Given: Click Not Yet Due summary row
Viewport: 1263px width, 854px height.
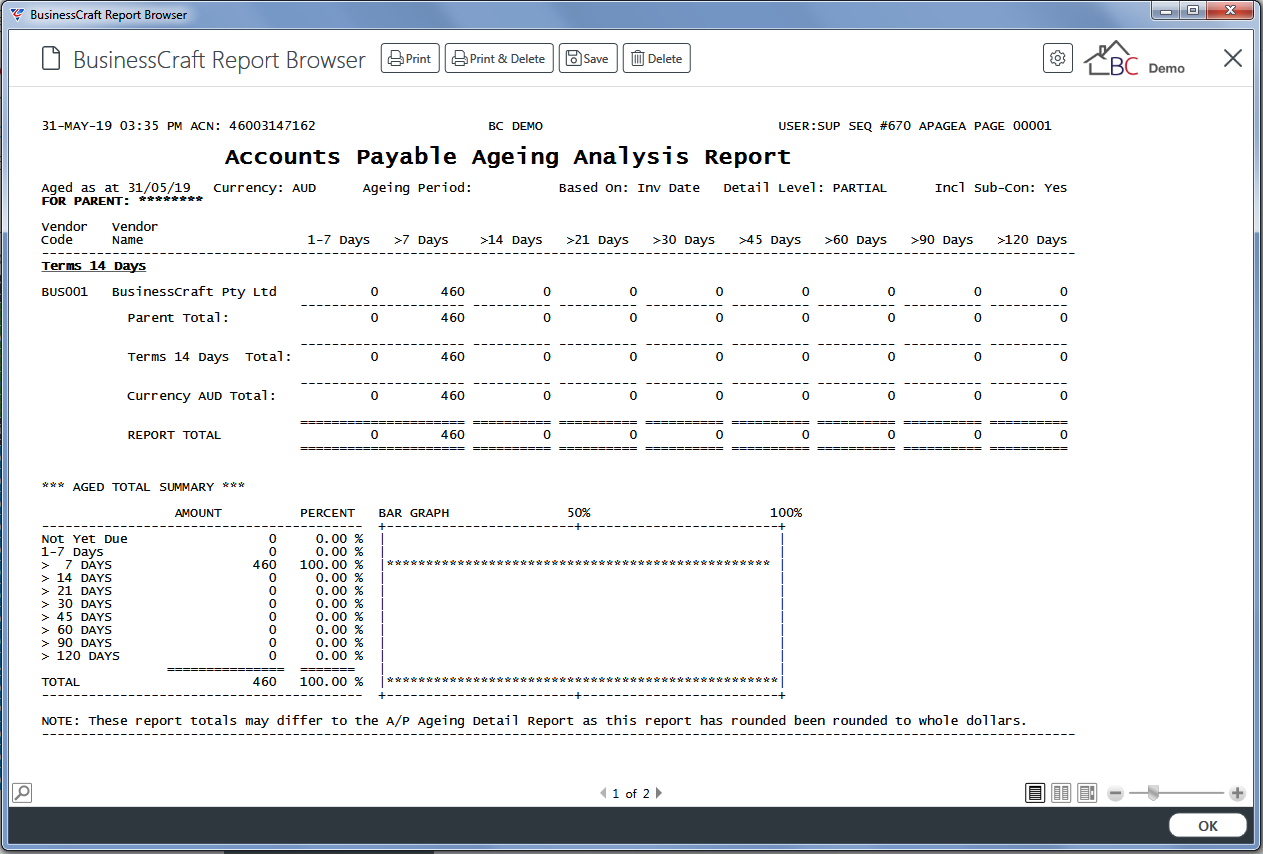Looking at the screenshot, I should click(x=202, y=539).
